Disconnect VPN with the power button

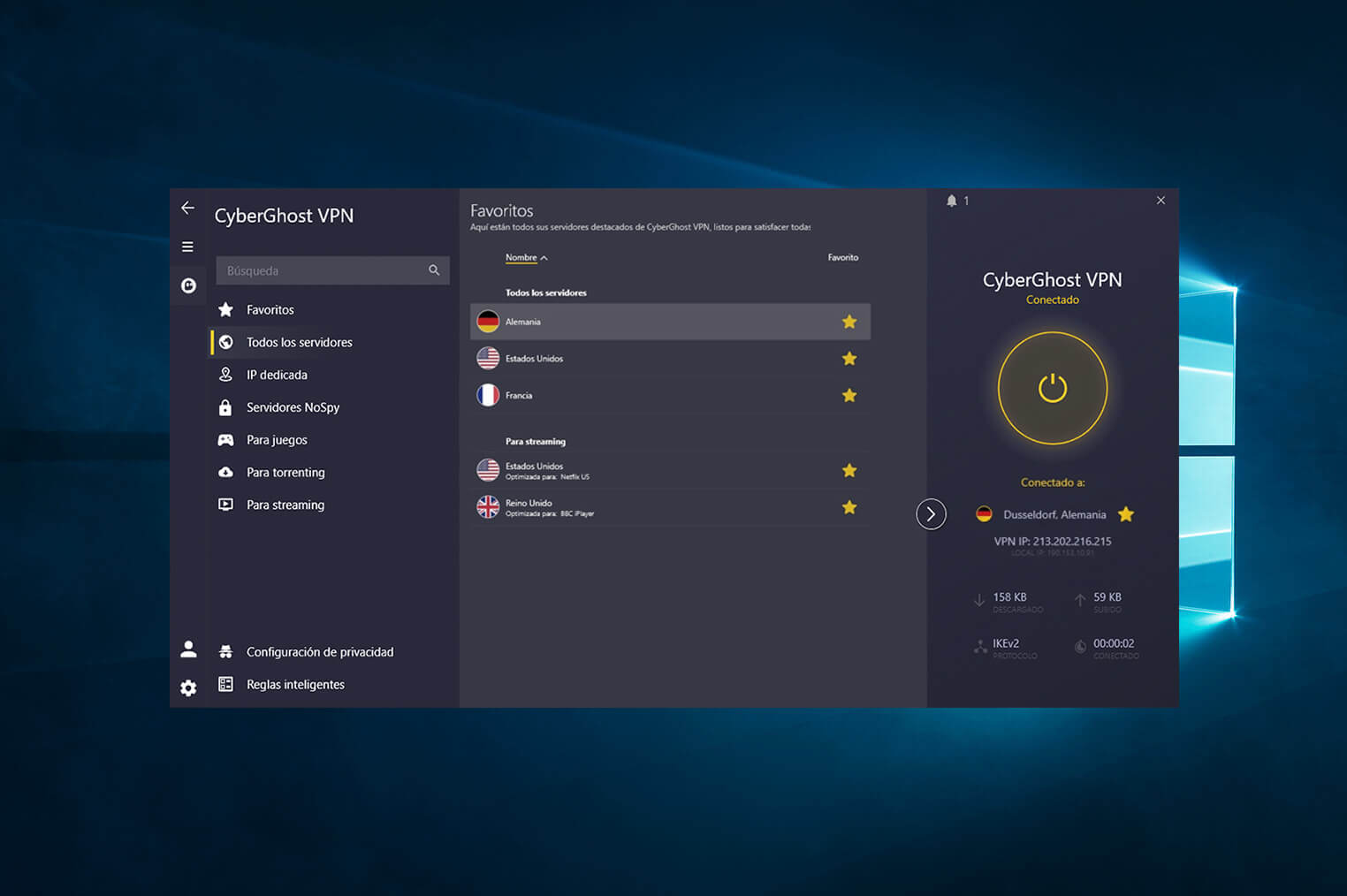coord(1053,388)
